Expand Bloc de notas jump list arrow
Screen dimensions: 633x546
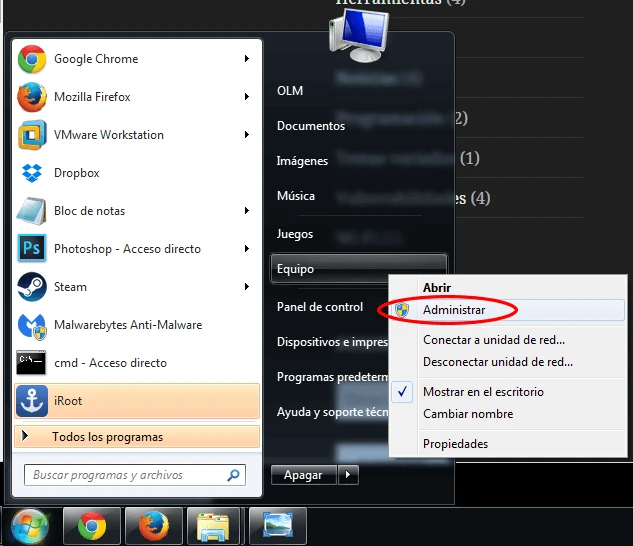point(247,211)
